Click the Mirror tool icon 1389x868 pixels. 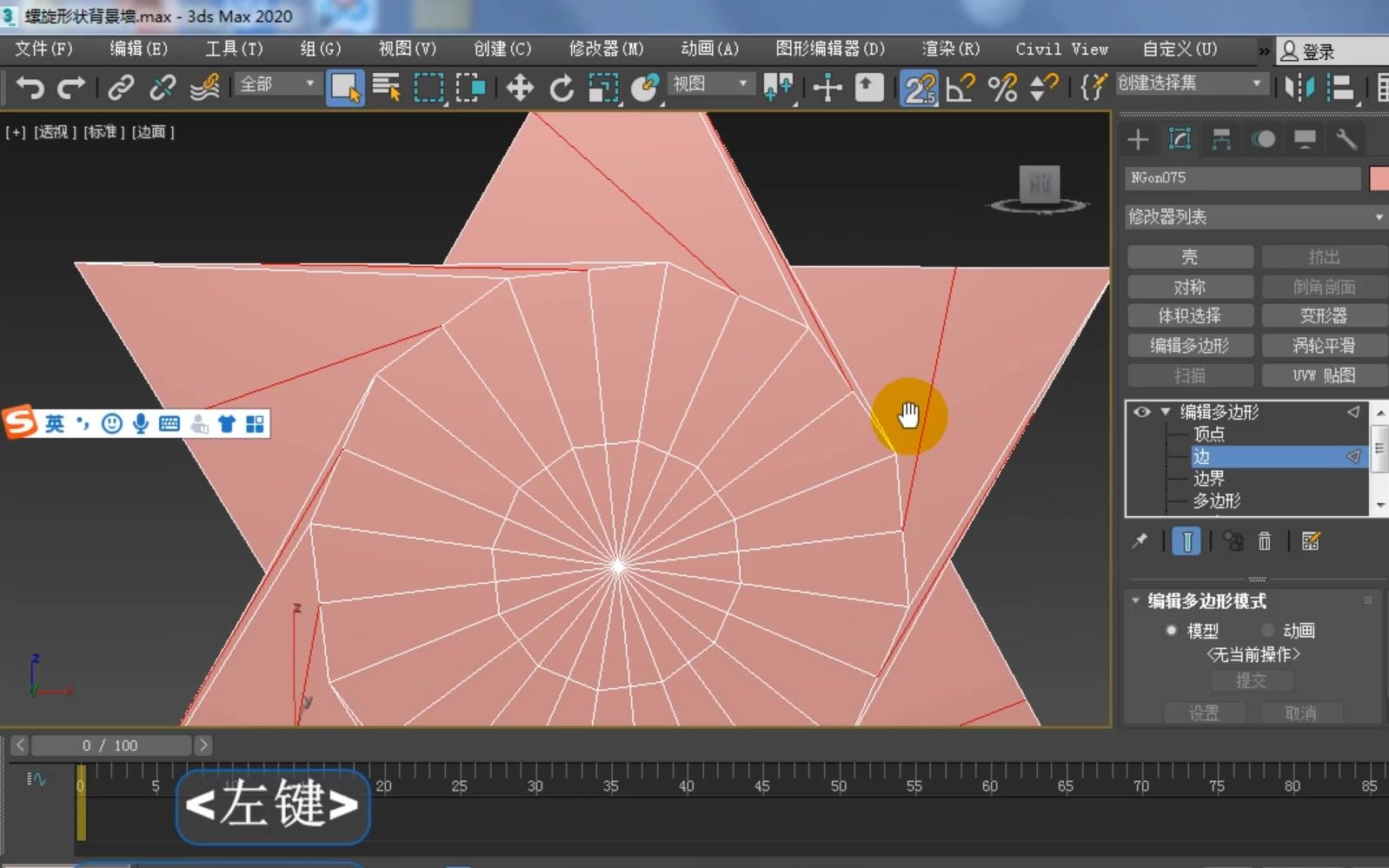[x=1299, y=88]
